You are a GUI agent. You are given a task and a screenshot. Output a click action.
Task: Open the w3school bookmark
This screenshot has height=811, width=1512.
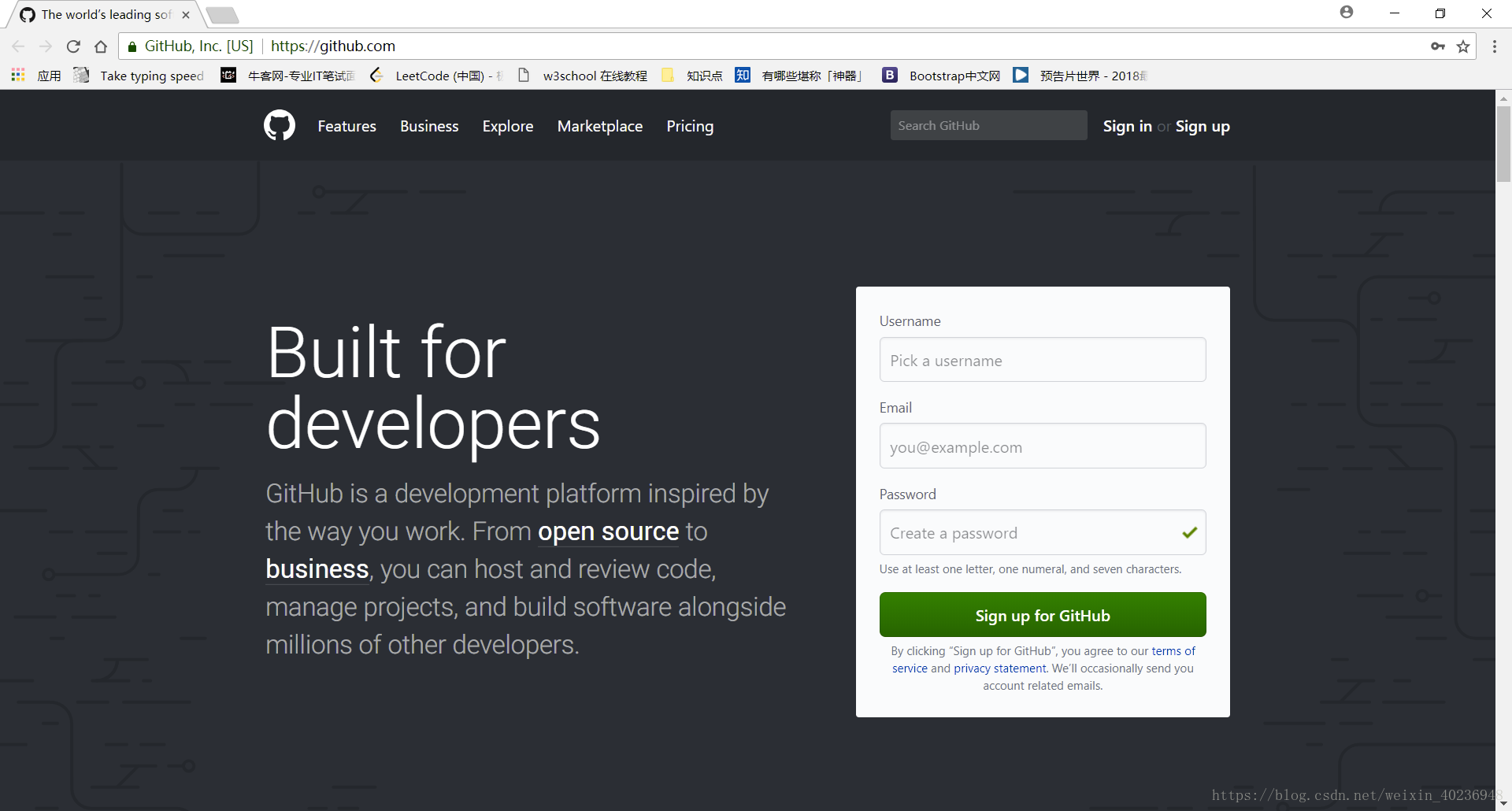(x=583, y=76)
